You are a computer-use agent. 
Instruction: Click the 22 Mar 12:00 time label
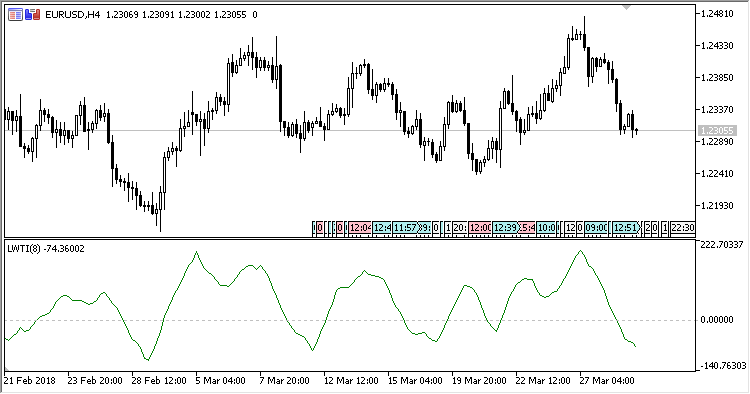[x=543, y=381]
